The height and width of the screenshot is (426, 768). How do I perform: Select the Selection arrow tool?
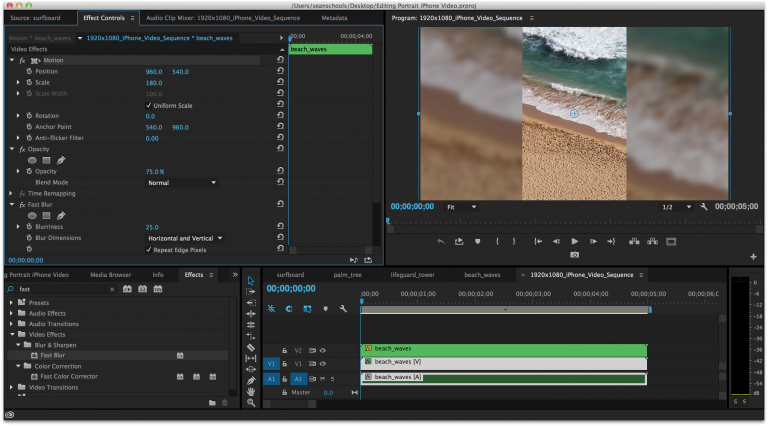coord(251,281)
